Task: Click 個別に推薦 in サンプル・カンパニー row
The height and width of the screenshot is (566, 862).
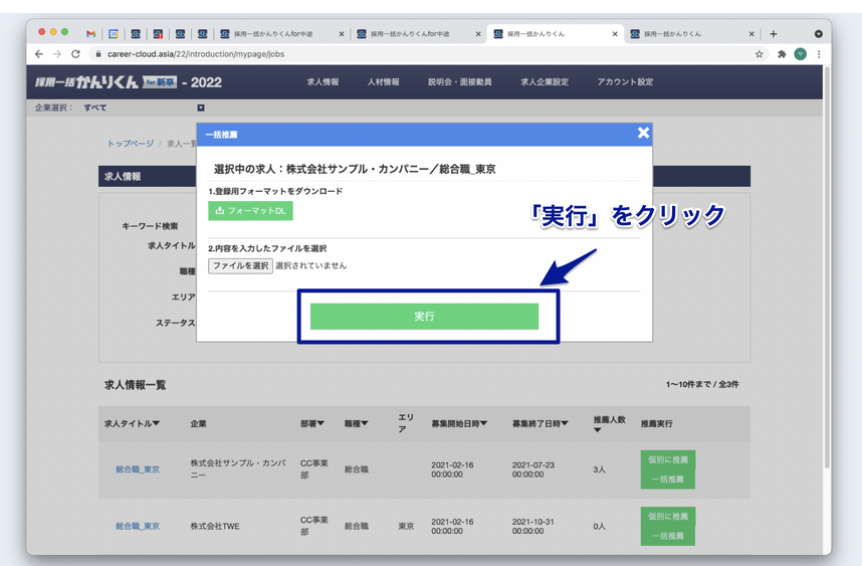Action: coord(668,460)
